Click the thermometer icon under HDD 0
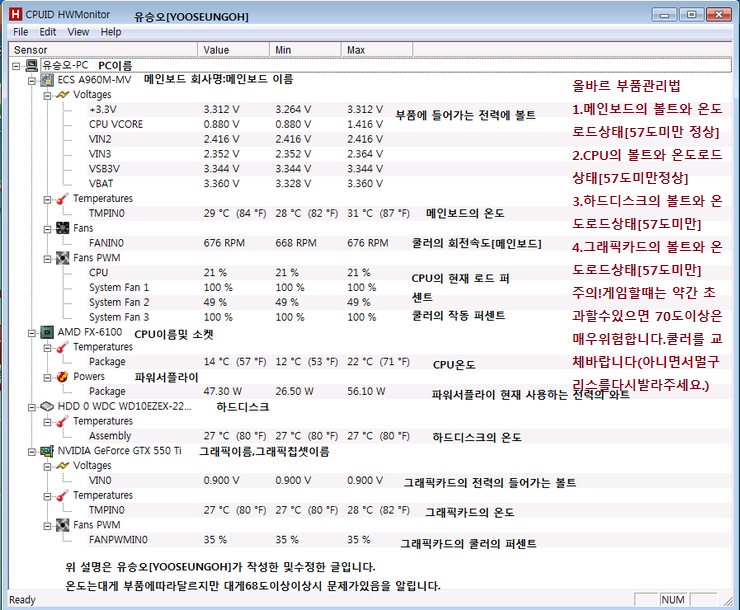This screenshot has height=610, width=740. point(62,421)
